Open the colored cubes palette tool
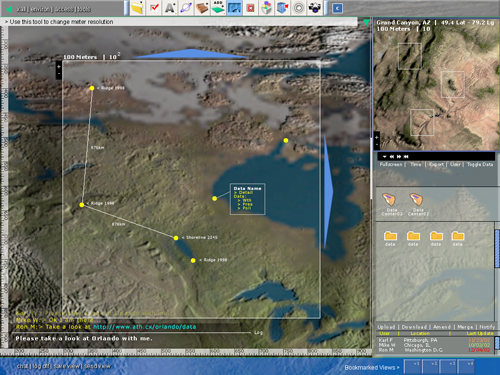The height and width of the screenshot is (375, 500). click(266, 8)
